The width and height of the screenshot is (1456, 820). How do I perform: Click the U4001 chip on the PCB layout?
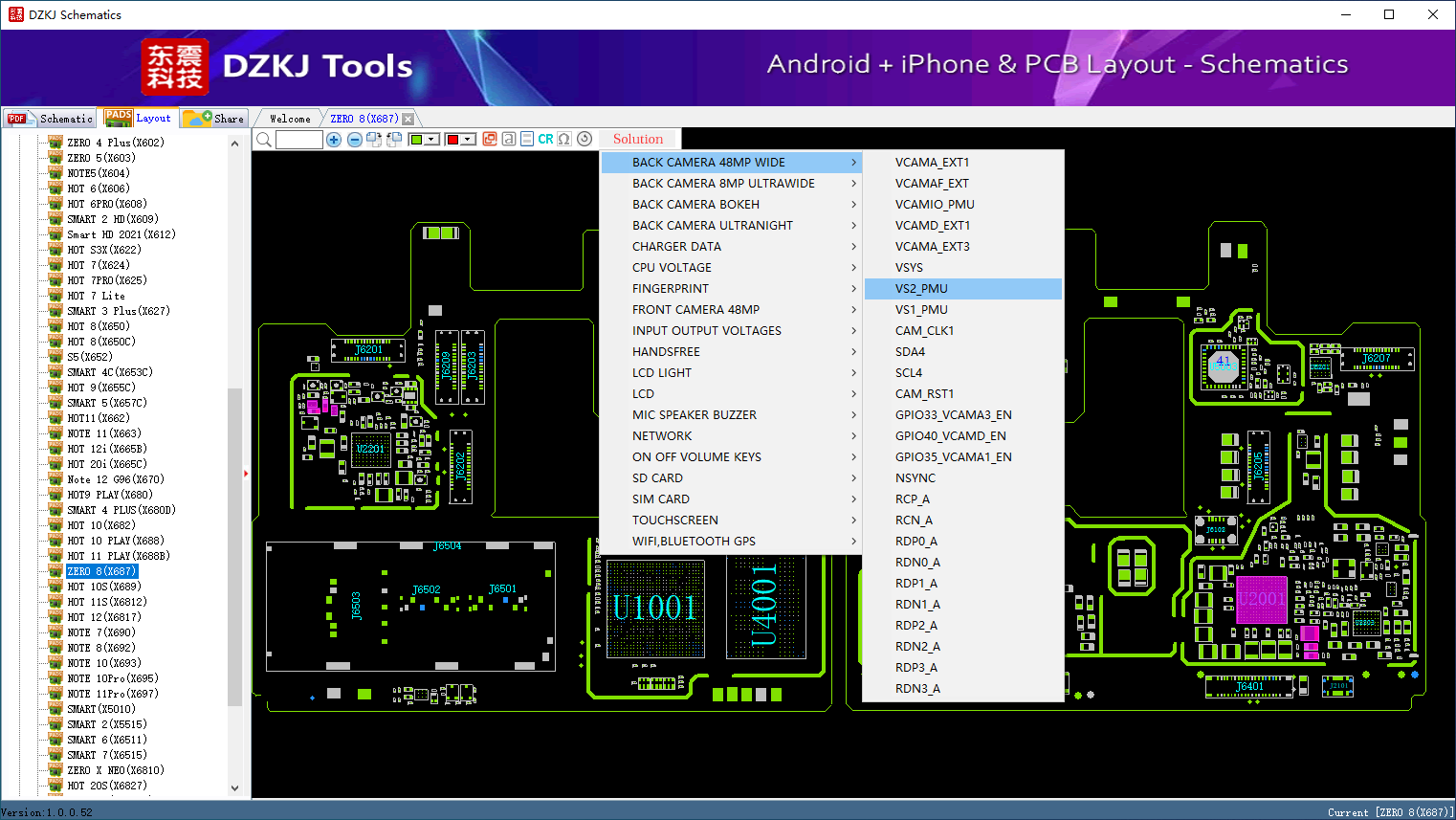tap(765, 605)
